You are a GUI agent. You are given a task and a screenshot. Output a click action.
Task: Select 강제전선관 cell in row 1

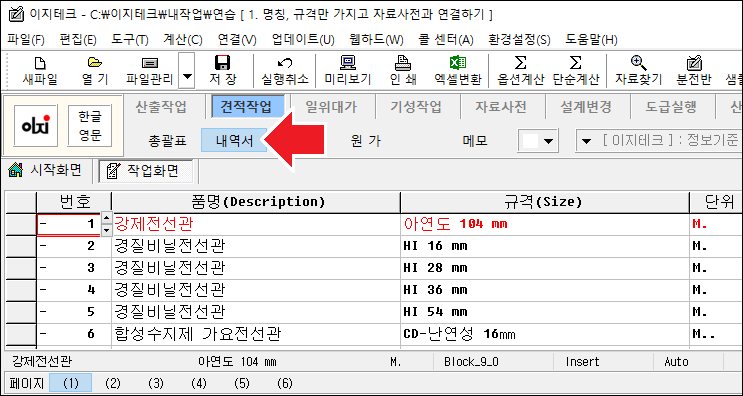click(x=256, y=224)
